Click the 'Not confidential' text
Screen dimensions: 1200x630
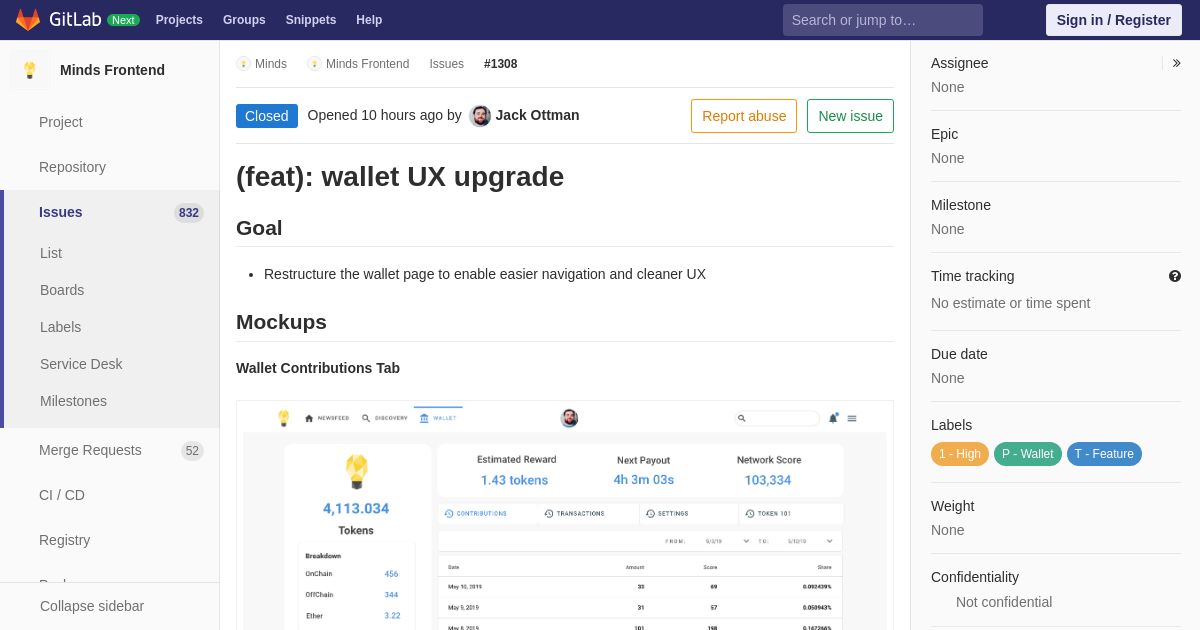tap(1004, 602)
